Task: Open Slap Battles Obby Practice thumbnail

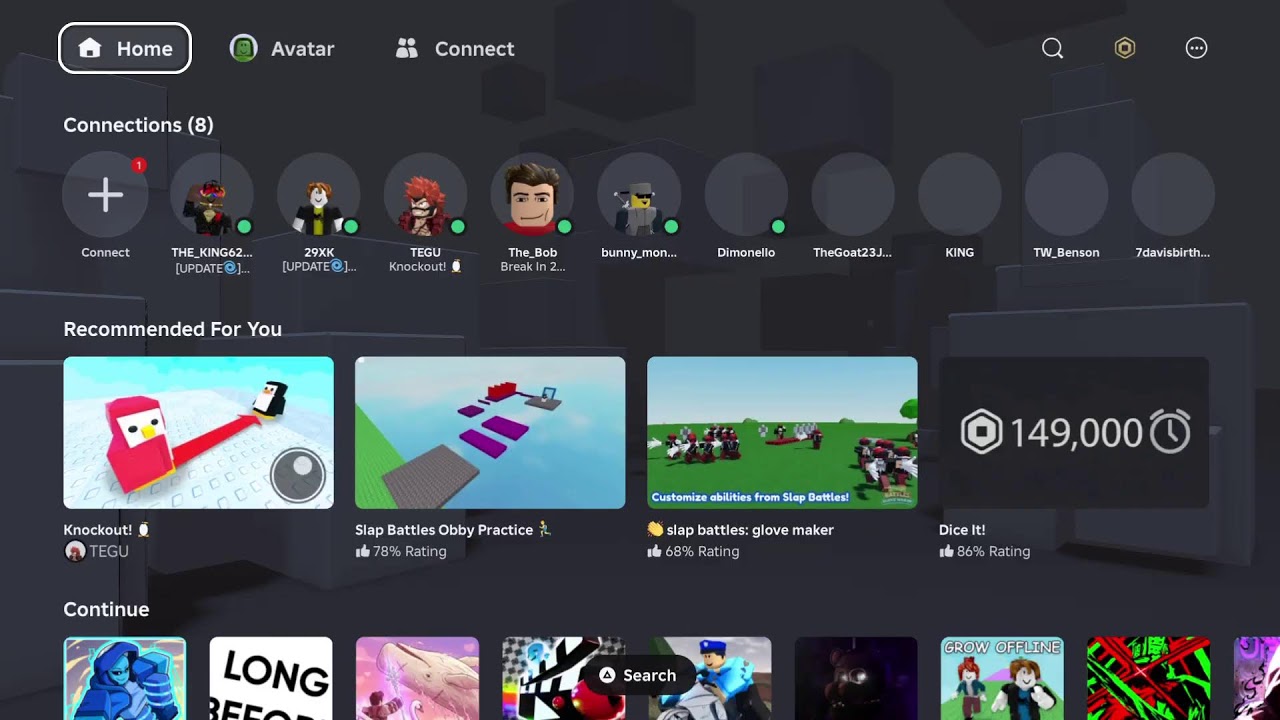Action: pyautogui.click(x=490, y=432)
